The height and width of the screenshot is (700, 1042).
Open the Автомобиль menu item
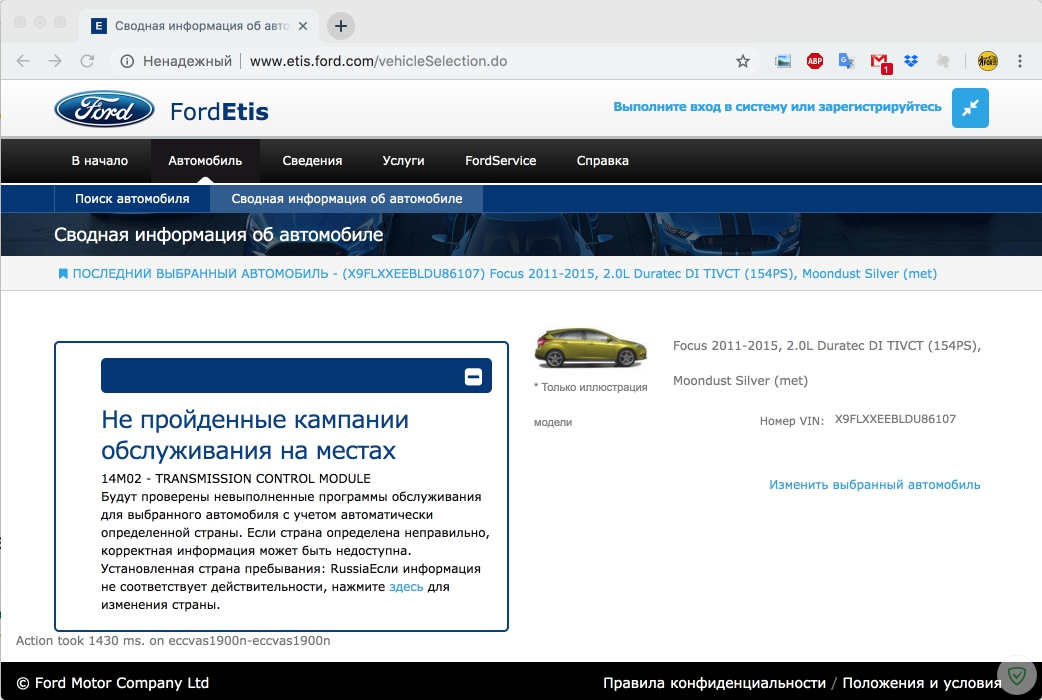click(x=205, y=161)
